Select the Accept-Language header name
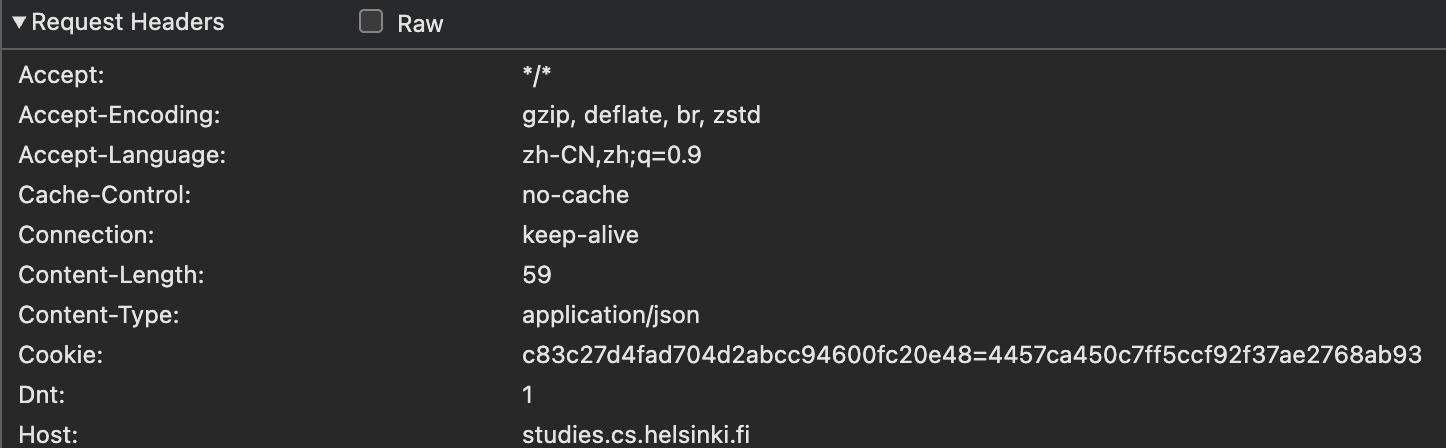1446x448 pixels. [122, 155]
